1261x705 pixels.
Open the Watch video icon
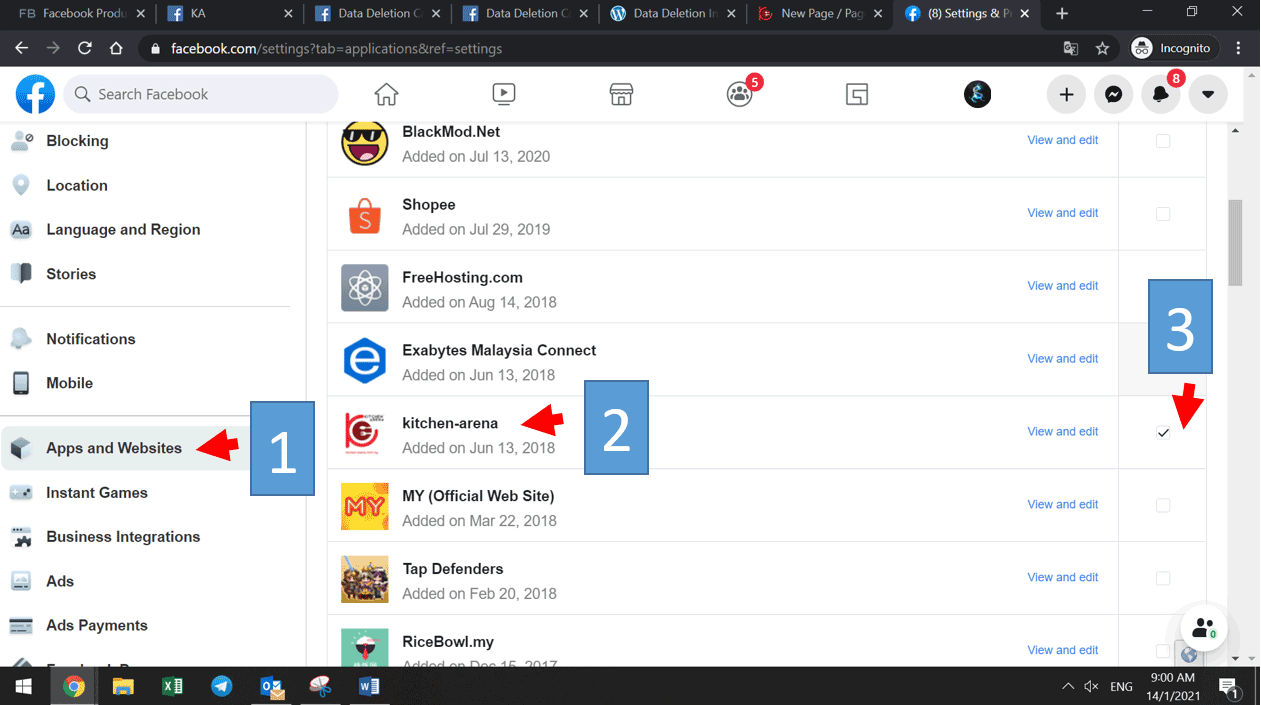[504, 94]
